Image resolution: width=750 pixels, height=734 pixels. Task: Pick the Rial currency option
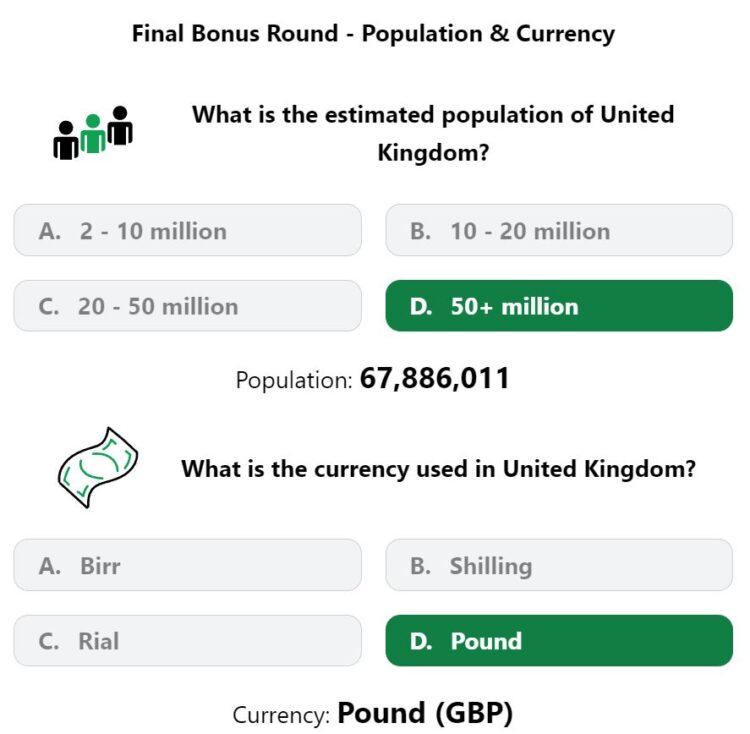pos(188,641)
